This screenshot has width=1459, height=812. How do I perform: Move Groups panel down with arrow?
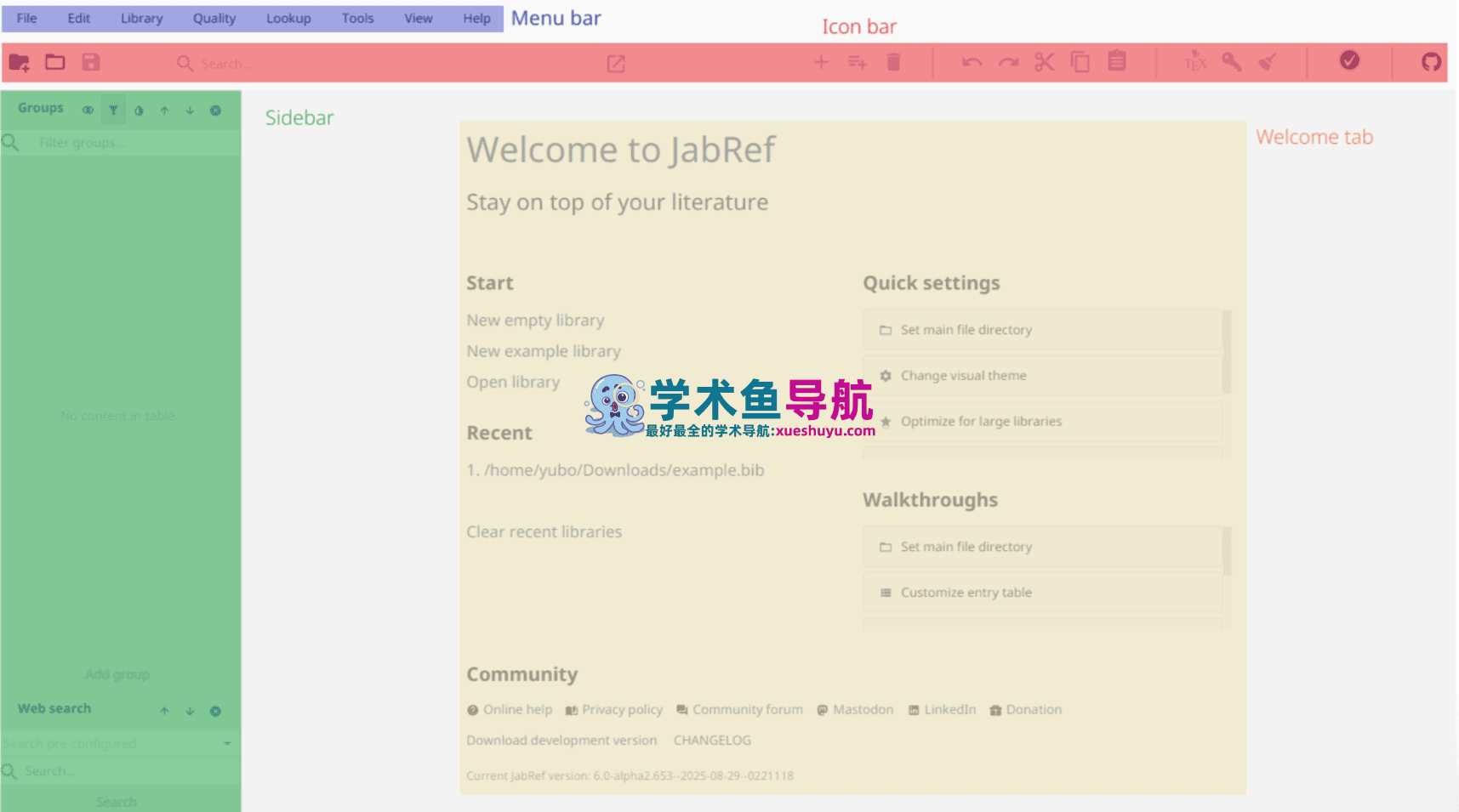[x=190, y=111]
